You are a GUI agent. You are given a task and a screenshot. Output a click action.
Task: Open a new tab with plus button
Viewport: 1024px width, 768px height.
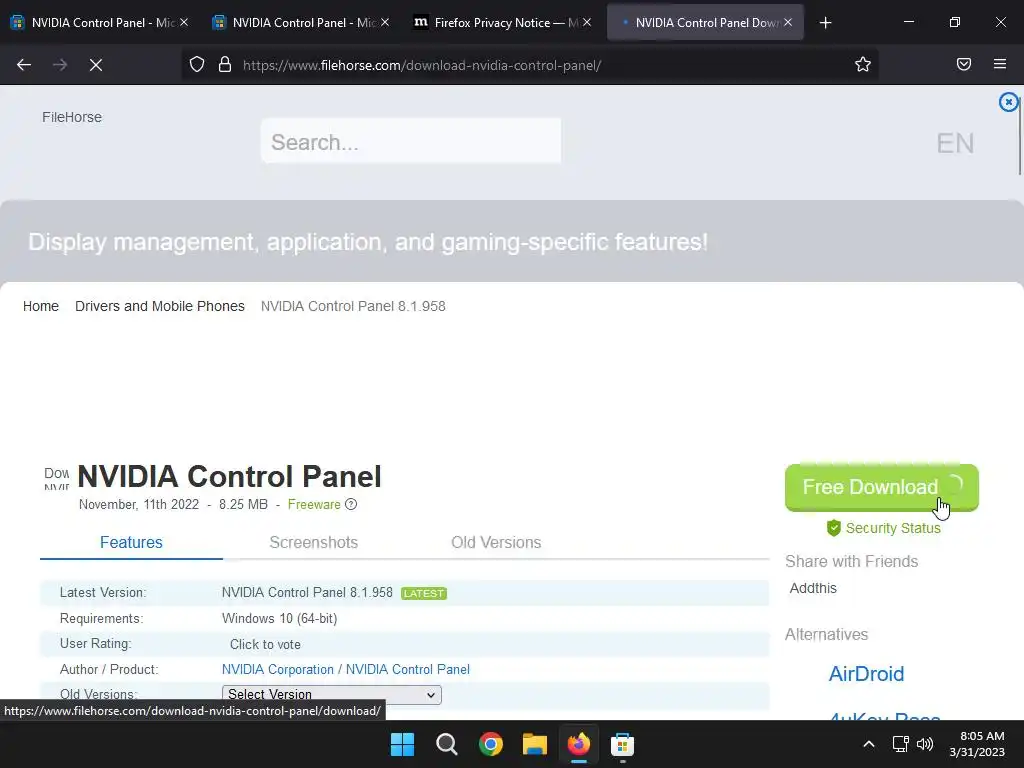tap(825, 23)
